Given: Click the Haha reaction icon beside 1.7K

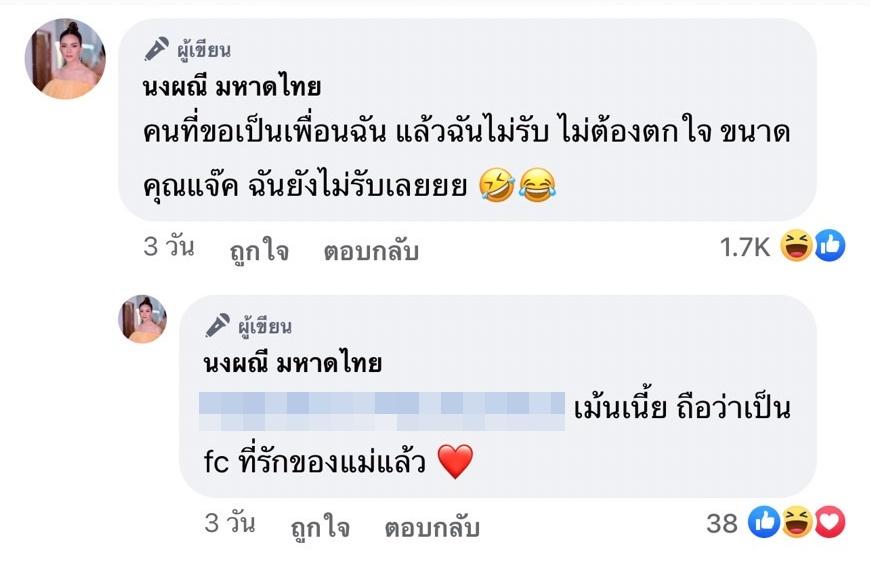Looking at the screenshot, I should (x=796, y=246).
